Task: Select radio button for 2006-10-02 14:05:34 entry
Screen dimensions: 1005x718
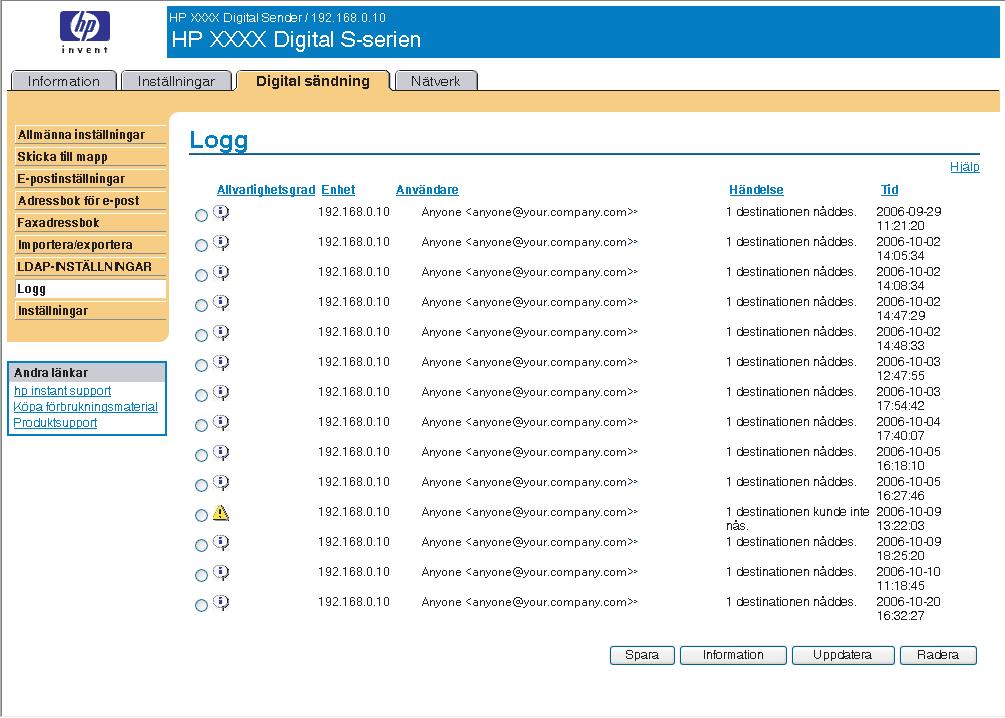Action: point(201,246)
